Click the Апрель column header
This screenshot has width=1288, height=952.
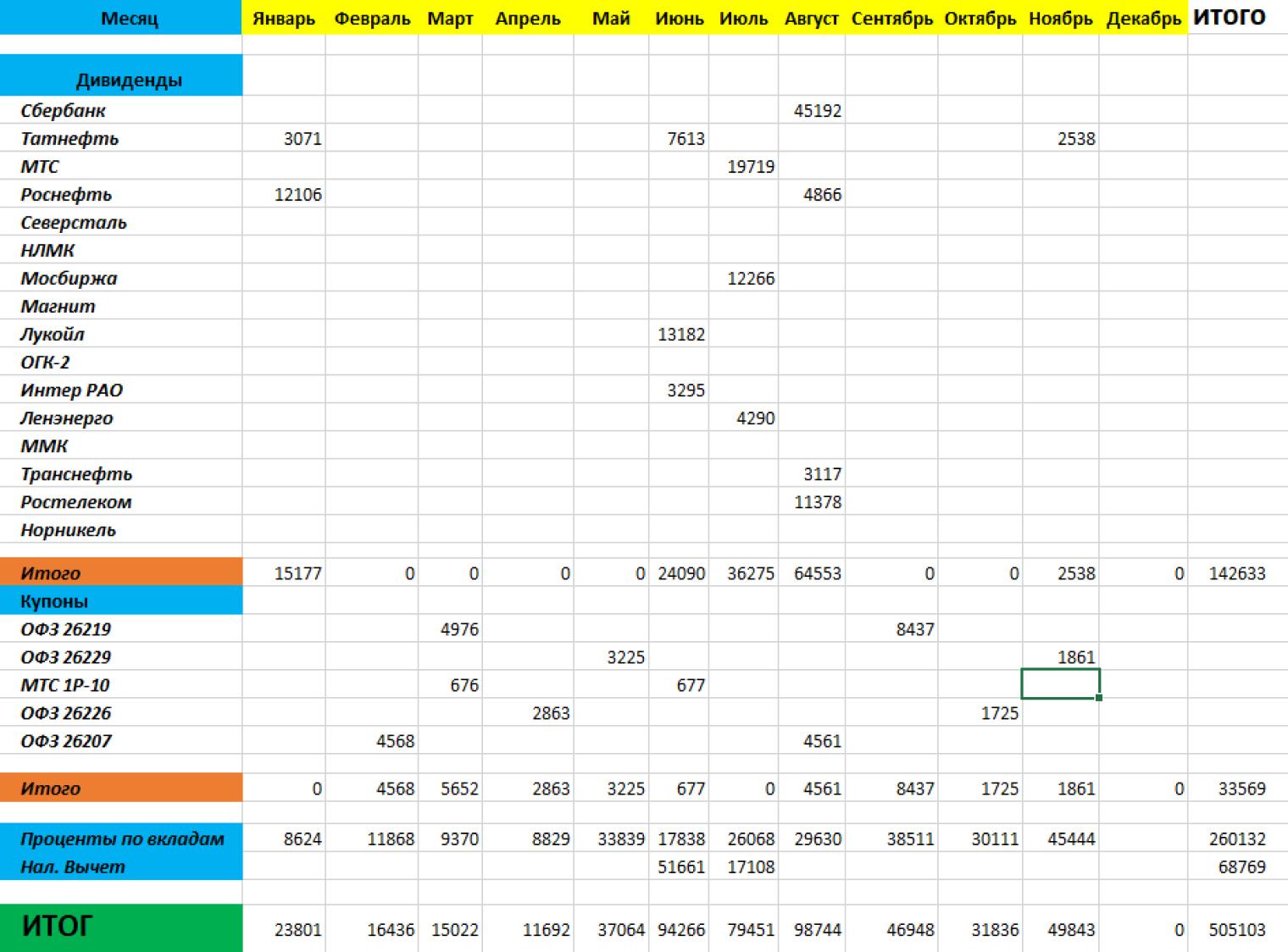[528, 18]
